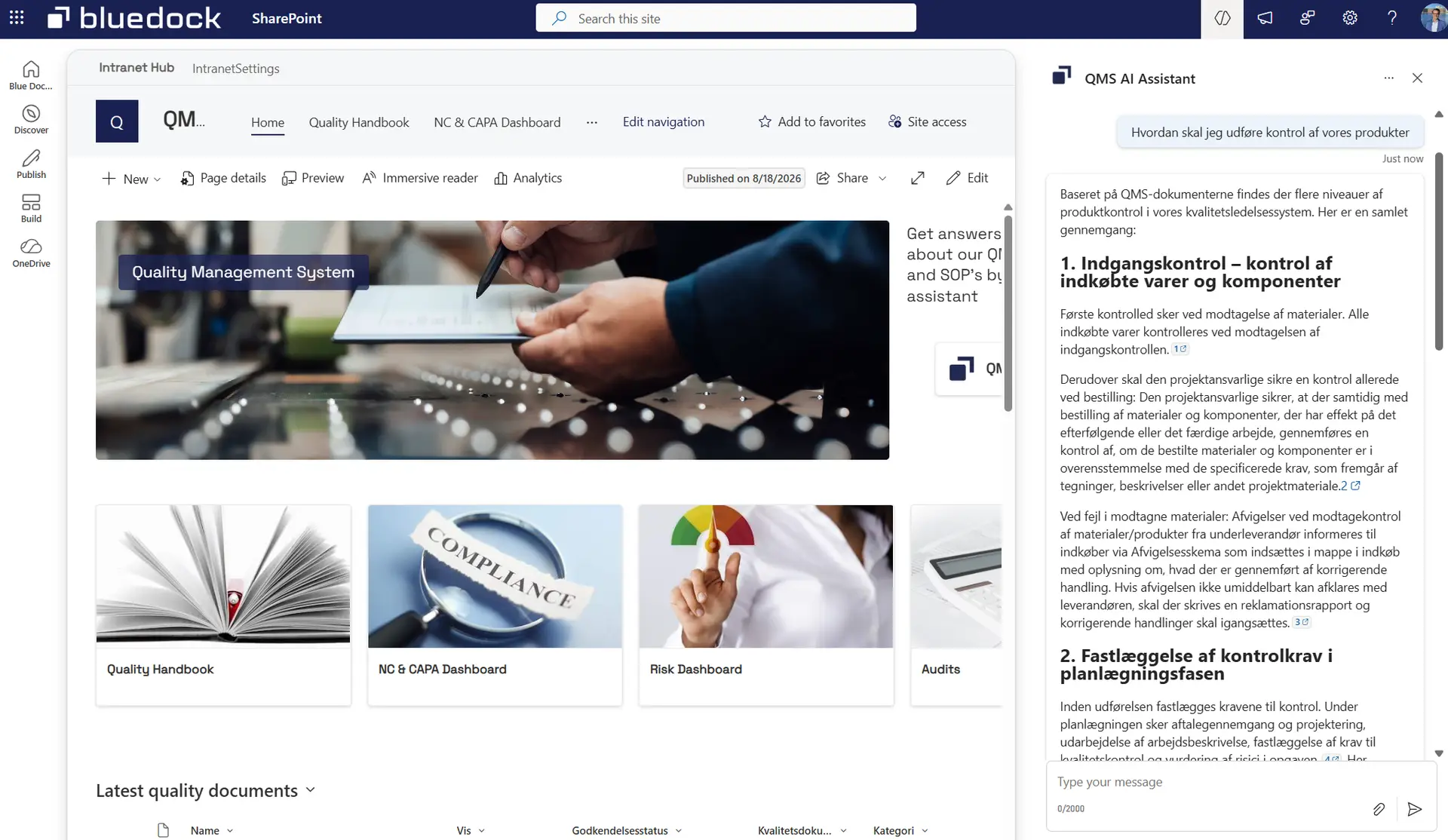
Task: Open the megaphone announcements icon
Action: [1265, 18]
